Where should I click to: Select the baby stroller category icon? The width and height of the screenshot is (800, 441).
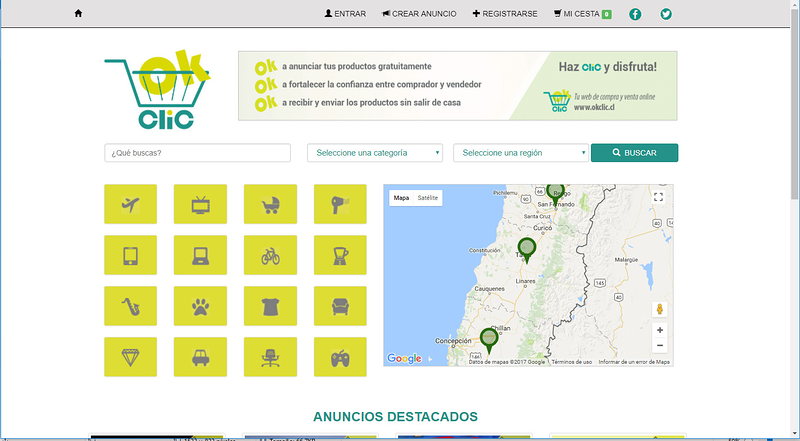(270, 204)
